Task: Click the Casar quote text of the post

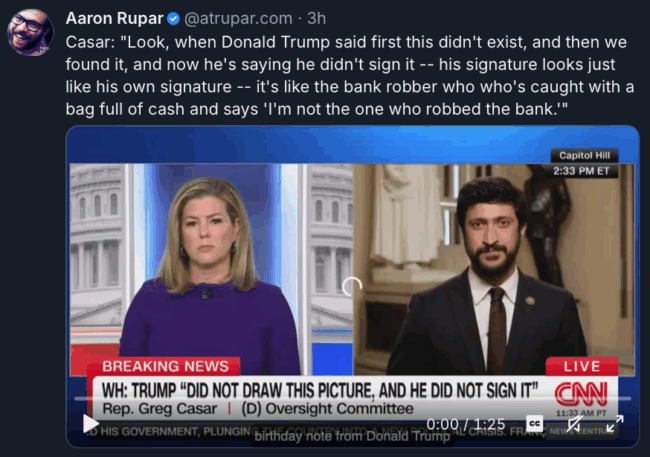Action: [349, 75]
